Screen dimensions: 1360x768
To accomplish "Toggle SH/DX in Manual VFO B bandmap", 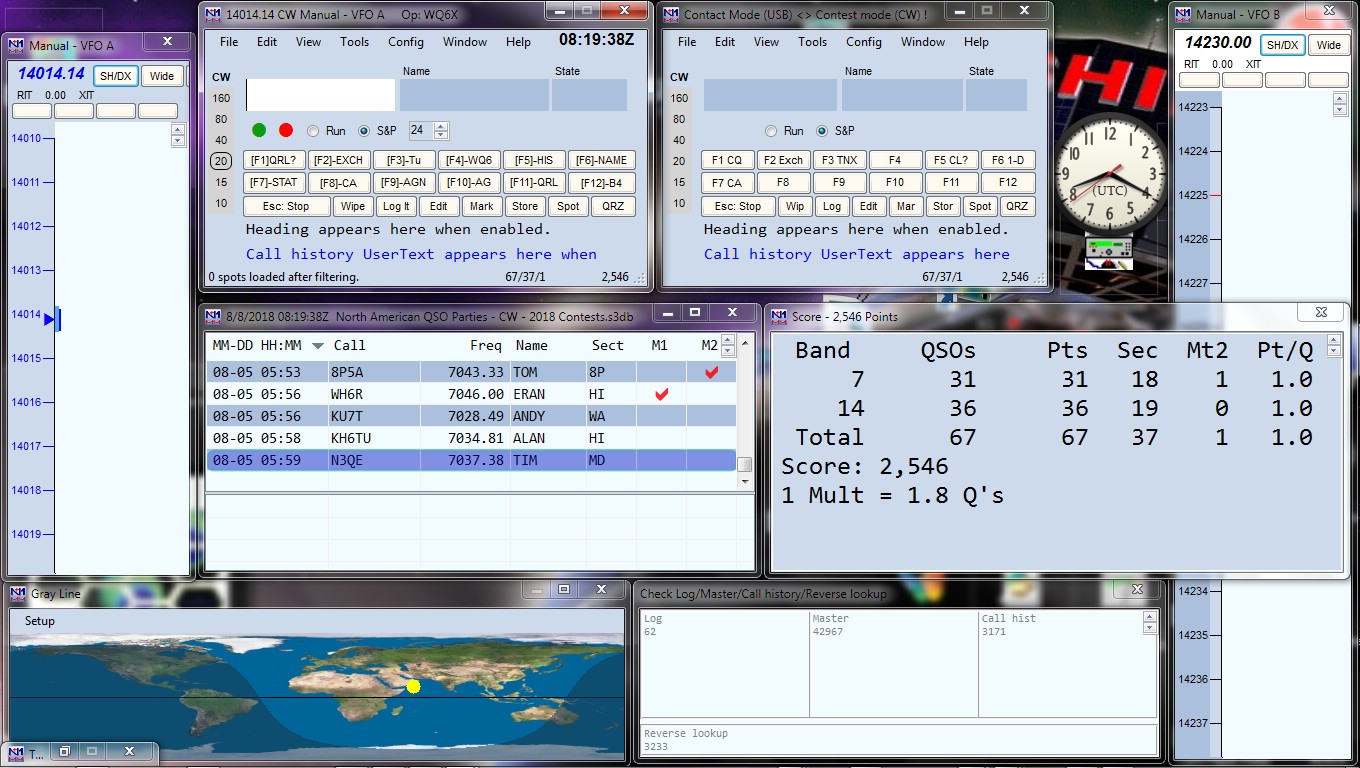I will click(1282, 45).
